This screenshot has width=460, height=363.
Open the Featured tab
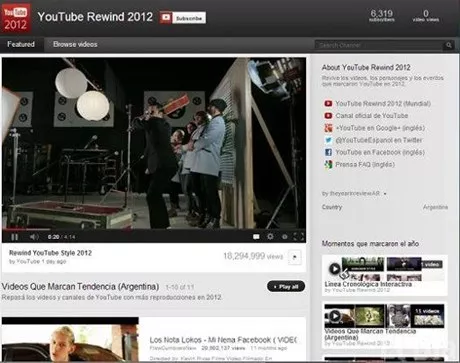[x=21, y=44]
